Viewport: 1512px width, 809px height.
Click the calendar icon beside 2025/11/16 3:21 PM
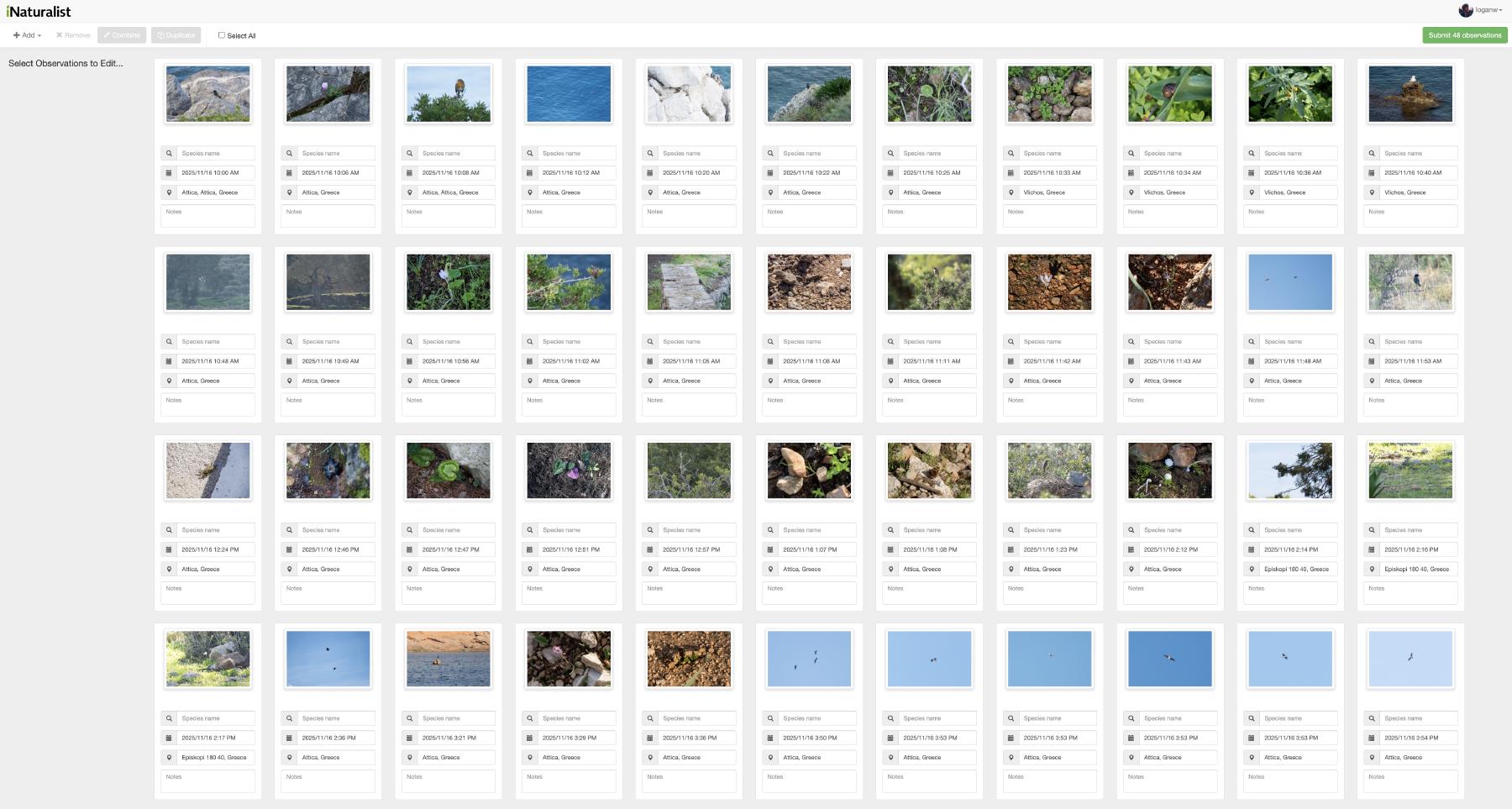coord(409,738)
